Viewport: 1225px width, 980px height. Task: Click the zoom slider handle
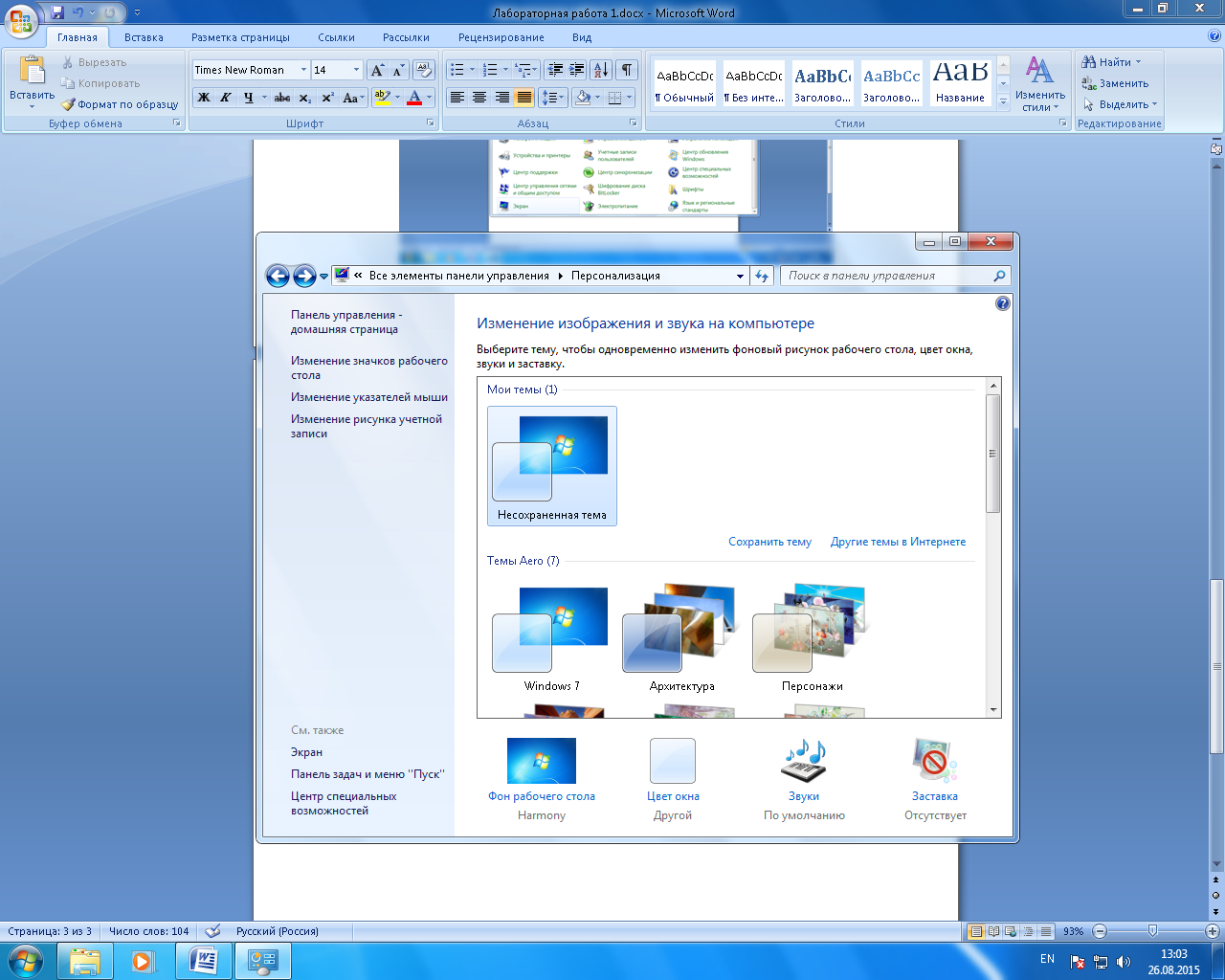point(1152,931)
